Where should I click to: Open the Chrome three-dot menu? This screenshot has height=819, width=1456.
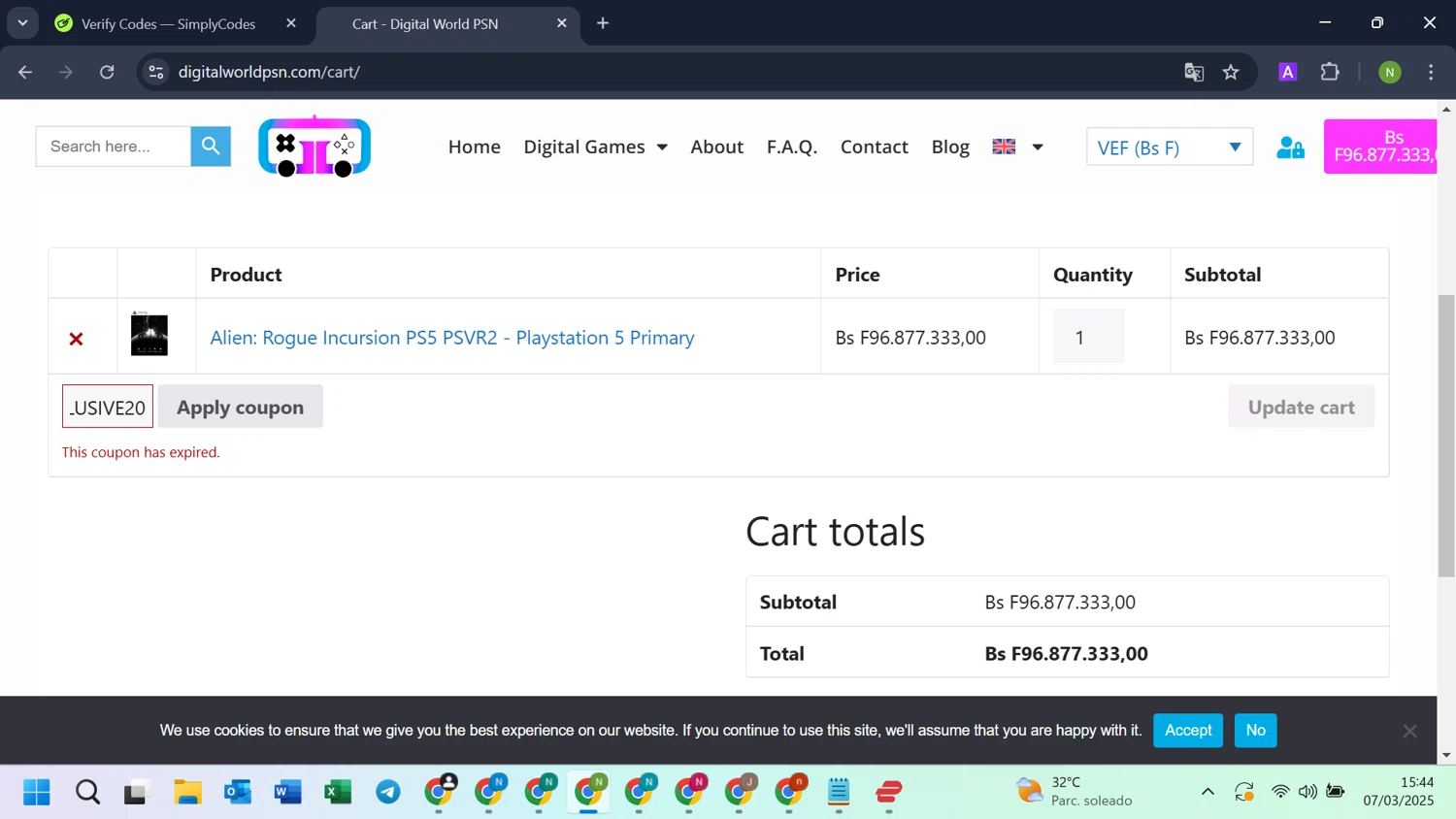click(x=1432, y=72)
